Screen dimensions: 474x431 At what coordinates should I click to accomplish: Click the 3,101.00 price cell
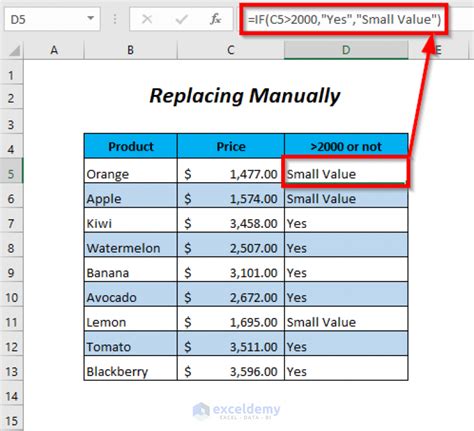point(231,269)
